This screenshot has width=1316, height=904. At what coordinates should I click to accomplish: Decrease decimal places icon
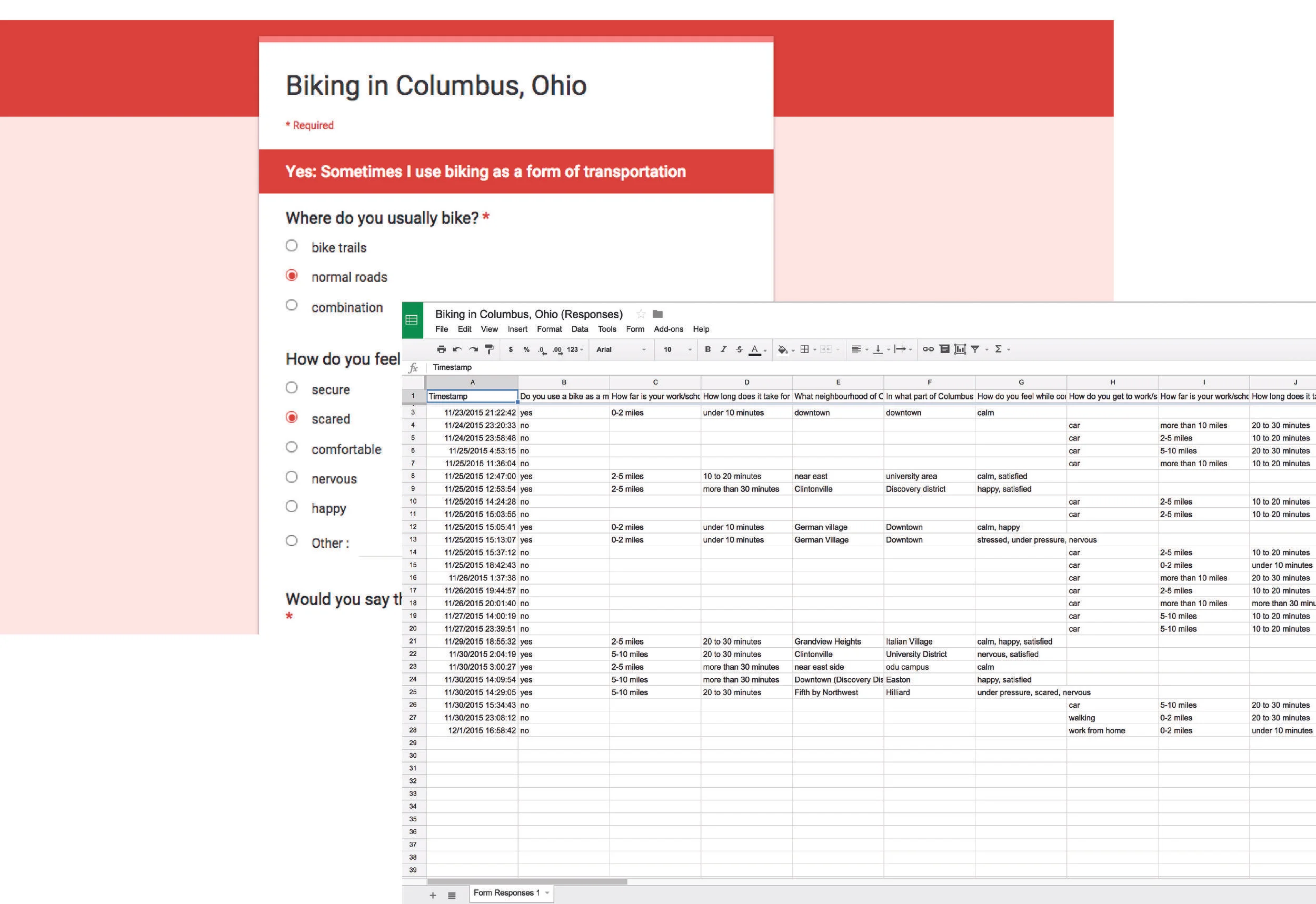click(x=542, y=350)
